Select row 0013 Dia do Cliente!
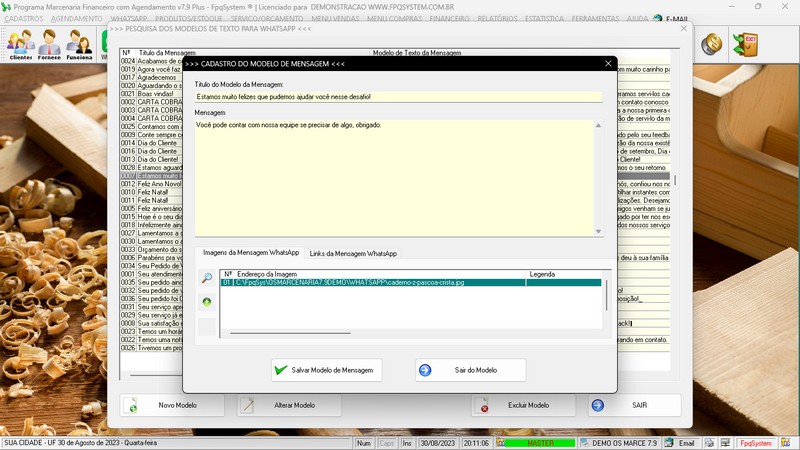The height and width of the screenshot is (450, 800). tap(151, 159)
